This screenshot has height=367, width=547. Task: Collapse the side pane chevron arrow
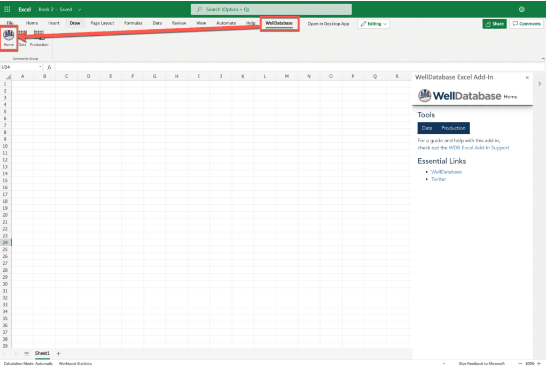click(540, 84)
